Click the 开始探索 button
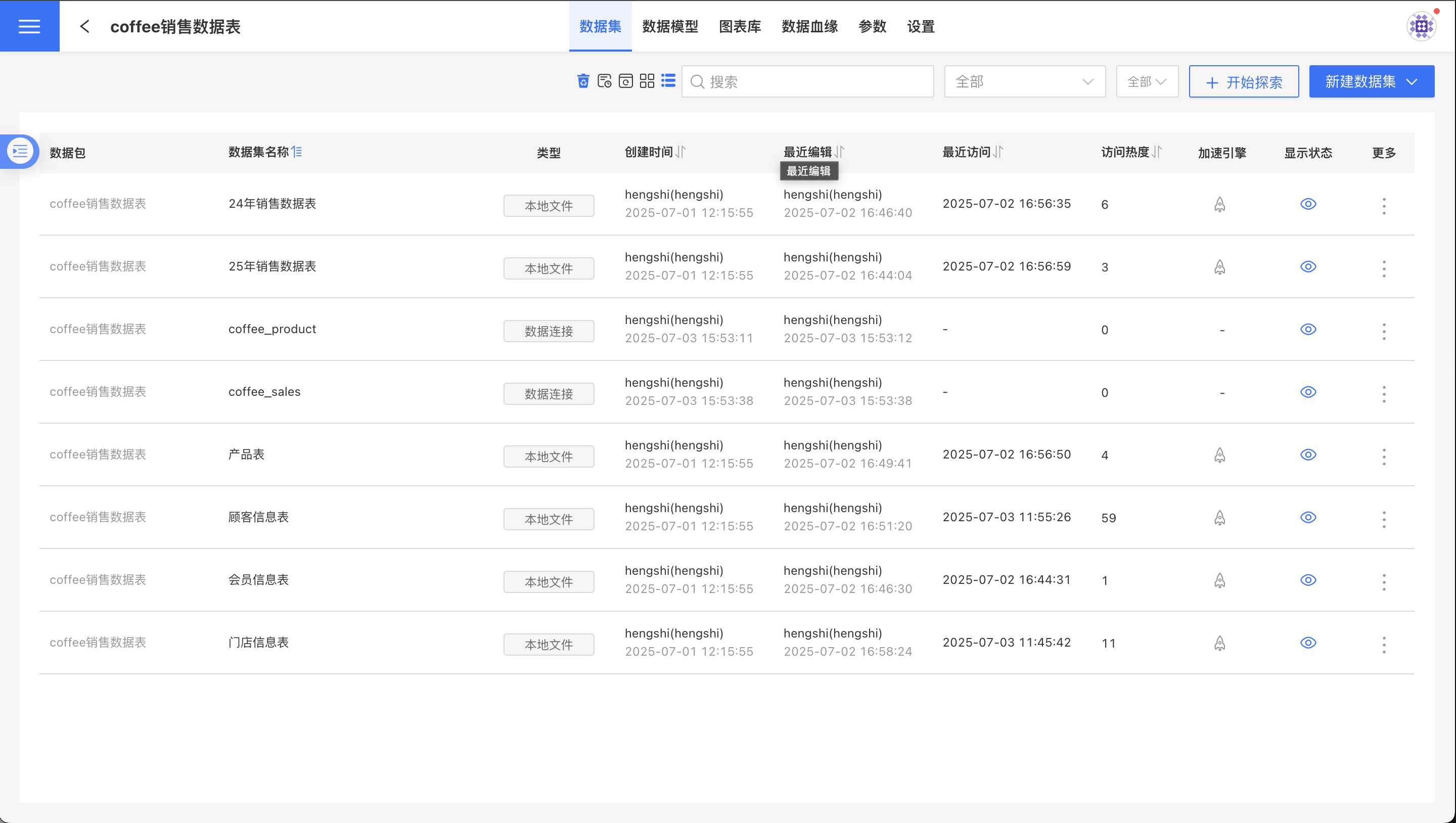1456x823 pixels. [1244, 82]
